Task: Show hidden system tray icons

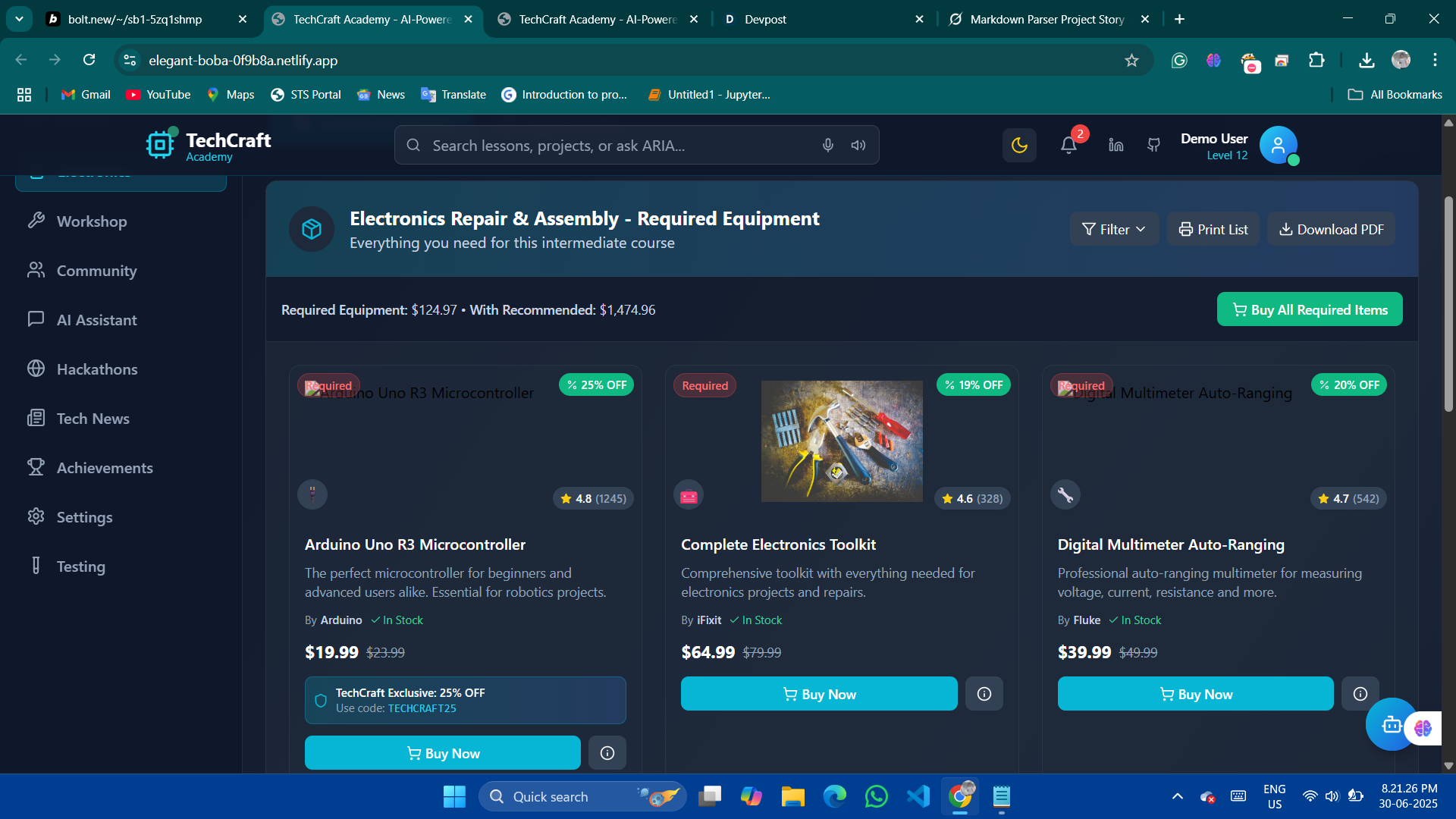Action: 1177,796
